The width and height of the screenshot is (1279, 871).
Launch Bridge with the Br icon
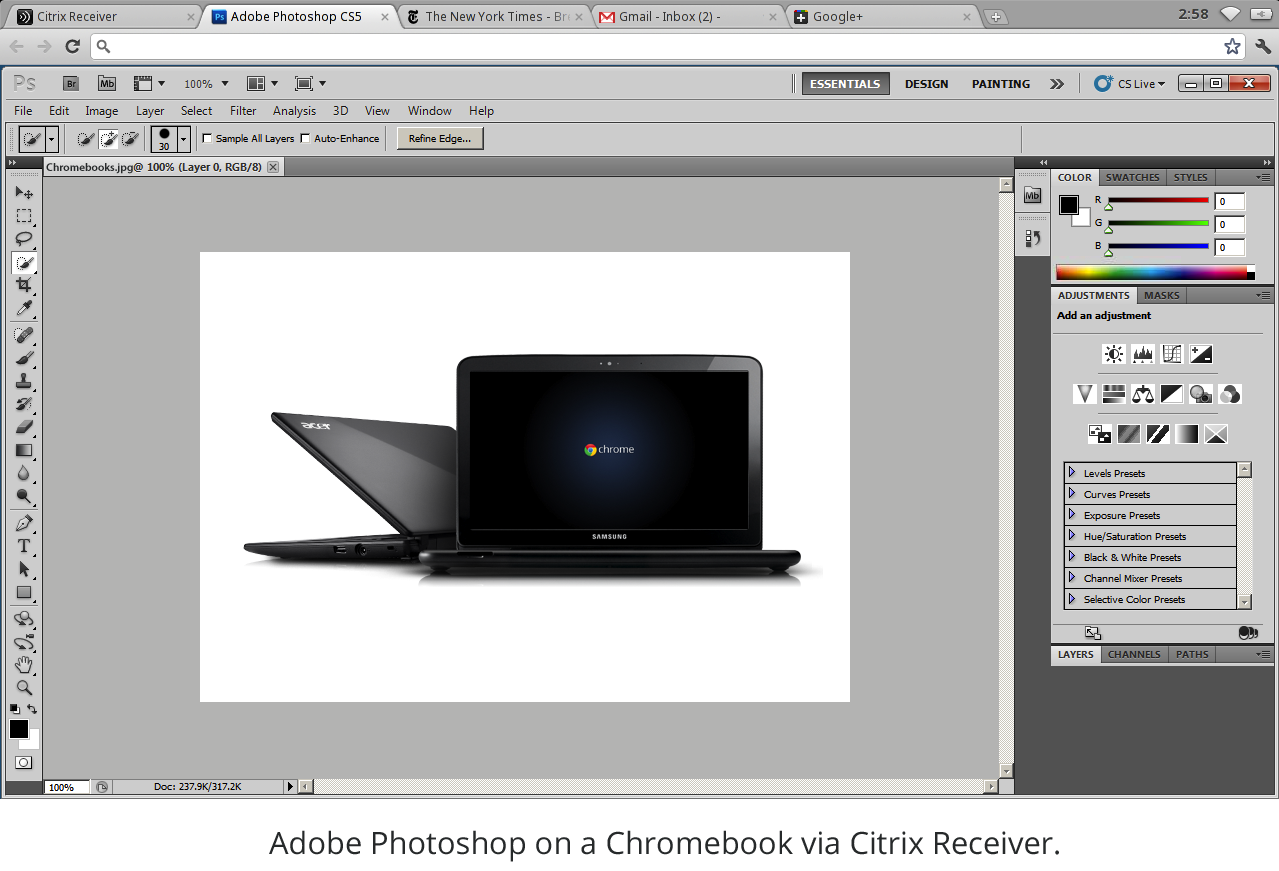(x=71, y=84)
